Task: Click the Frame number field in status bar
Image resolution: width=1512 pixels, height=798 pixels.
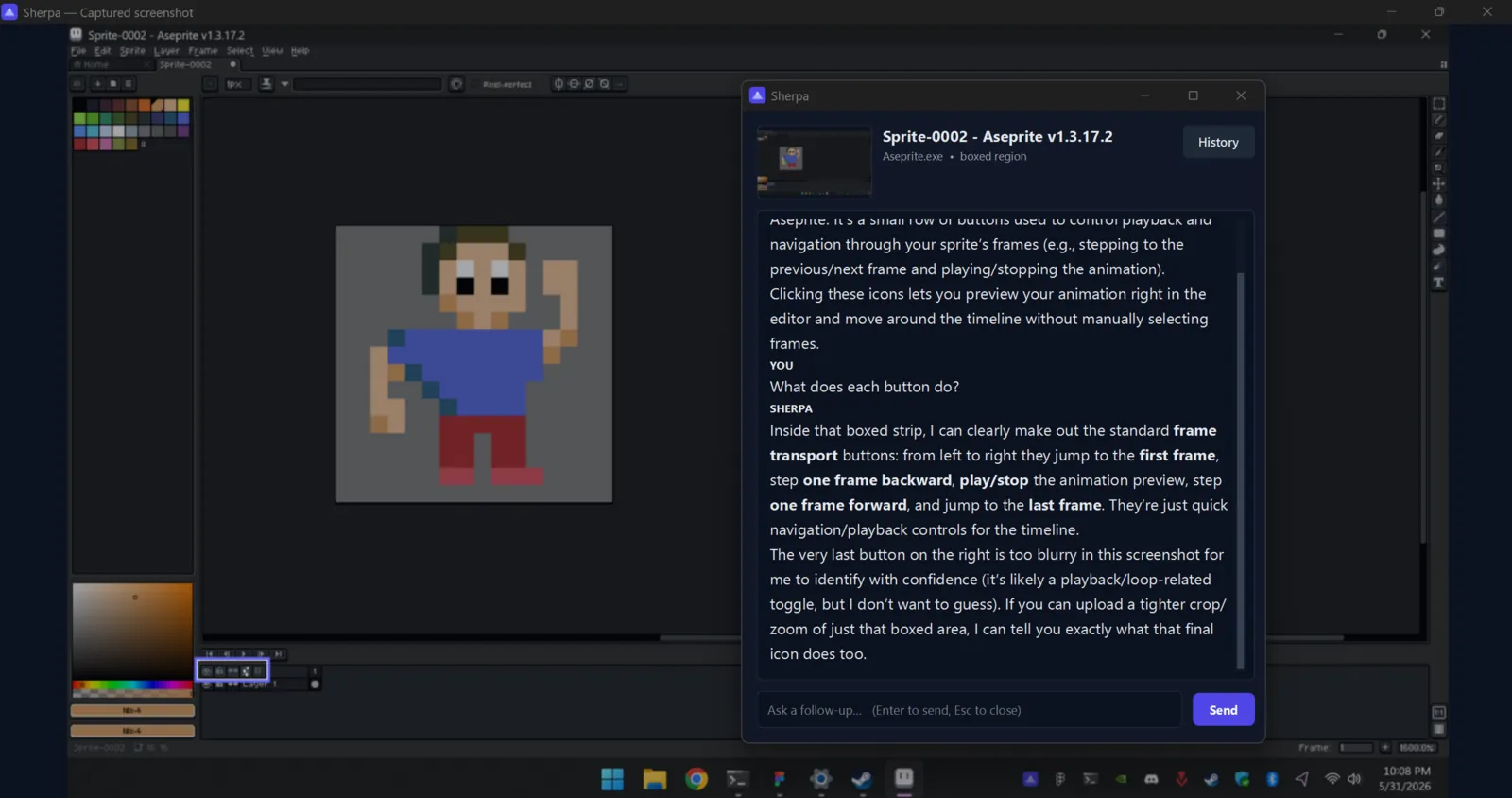Action: tap(1356, 748)
